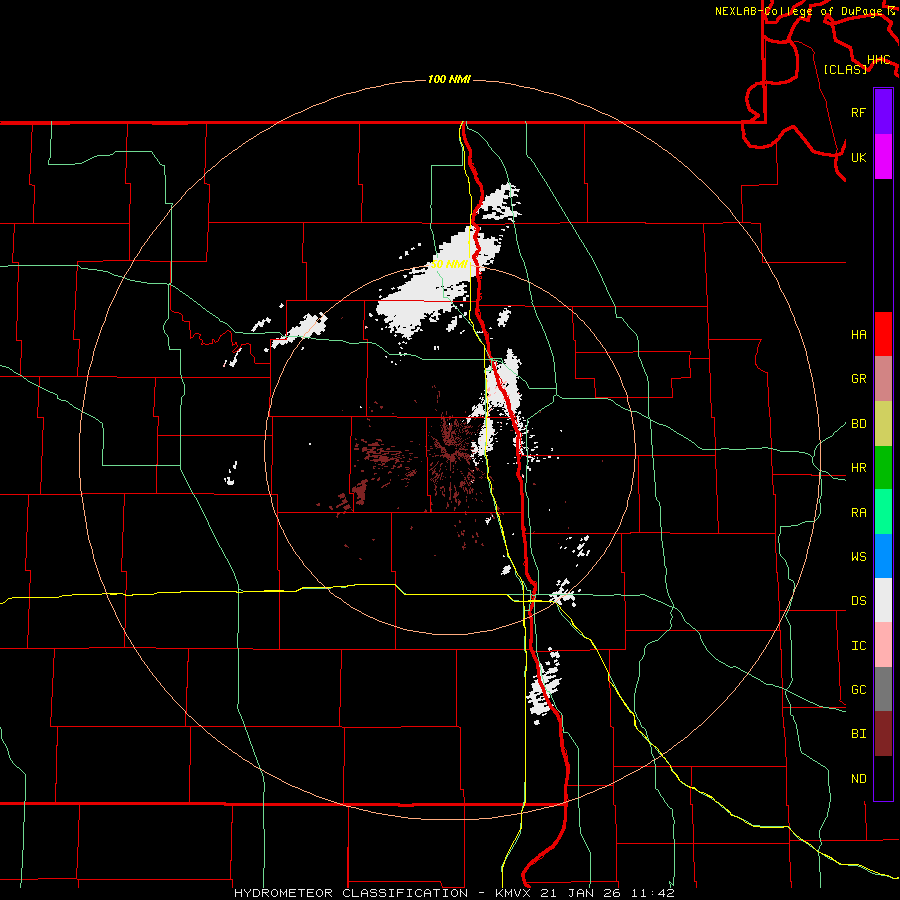Click the IC legend label
900x900 pixels.
coord(858,646)
